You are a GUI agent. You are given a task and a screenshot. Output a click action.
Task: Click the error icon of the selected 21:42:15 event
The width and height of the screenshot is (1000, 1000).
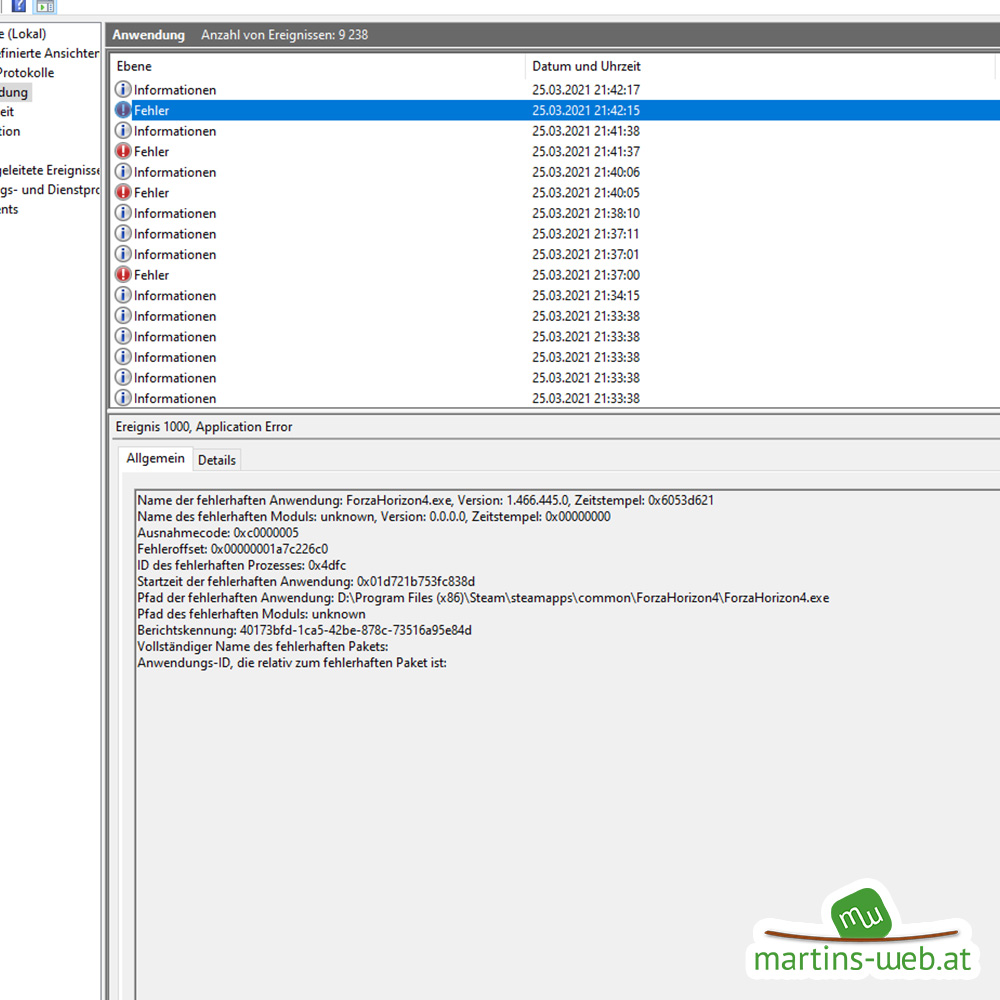click(x=123, y=110)
